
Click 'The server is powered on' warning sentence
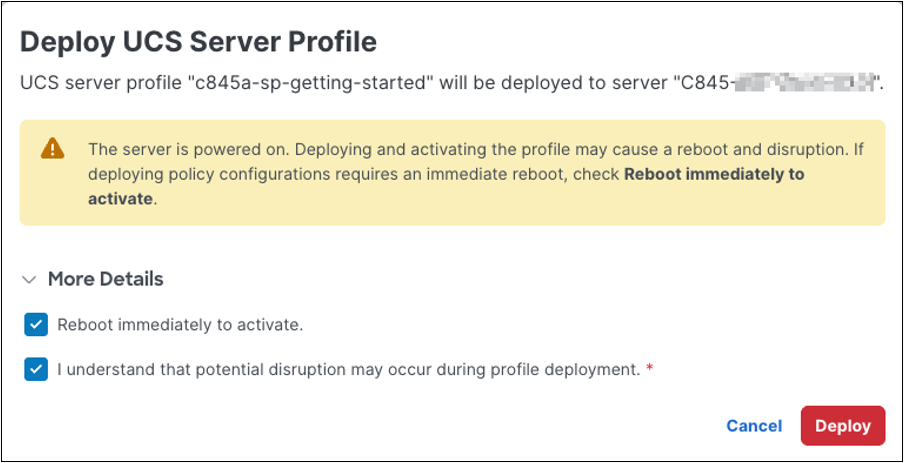[x=191, y=149]
